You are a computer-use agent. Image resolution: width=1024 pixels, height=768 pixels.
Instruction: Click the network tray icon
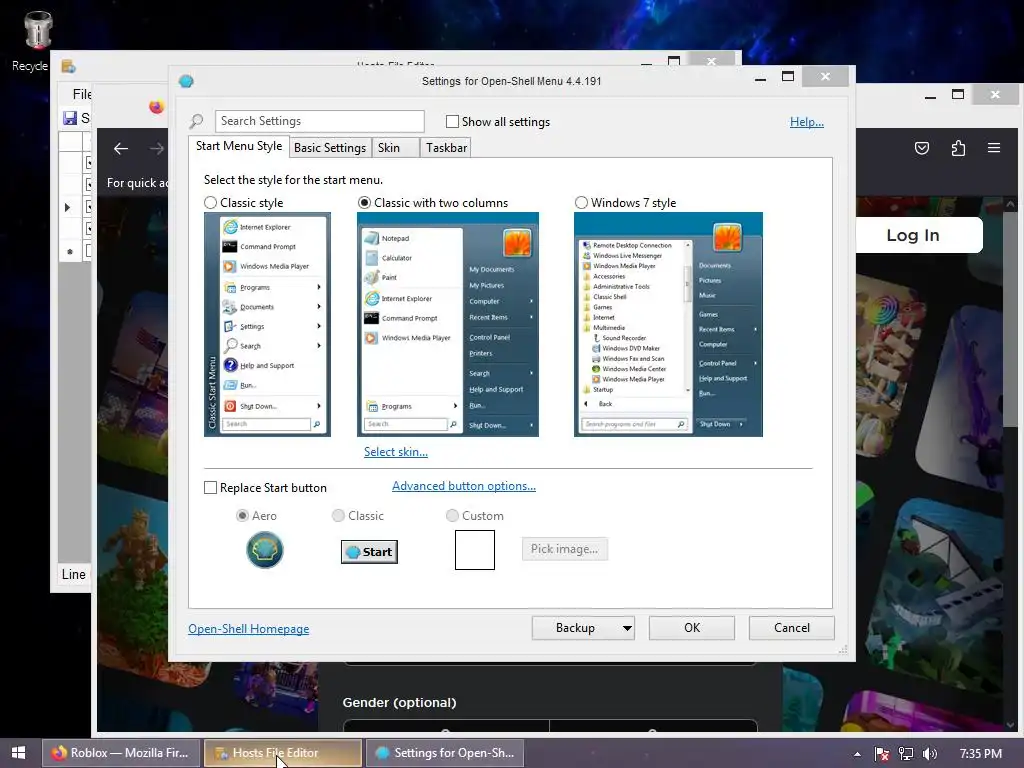(906, 754)
